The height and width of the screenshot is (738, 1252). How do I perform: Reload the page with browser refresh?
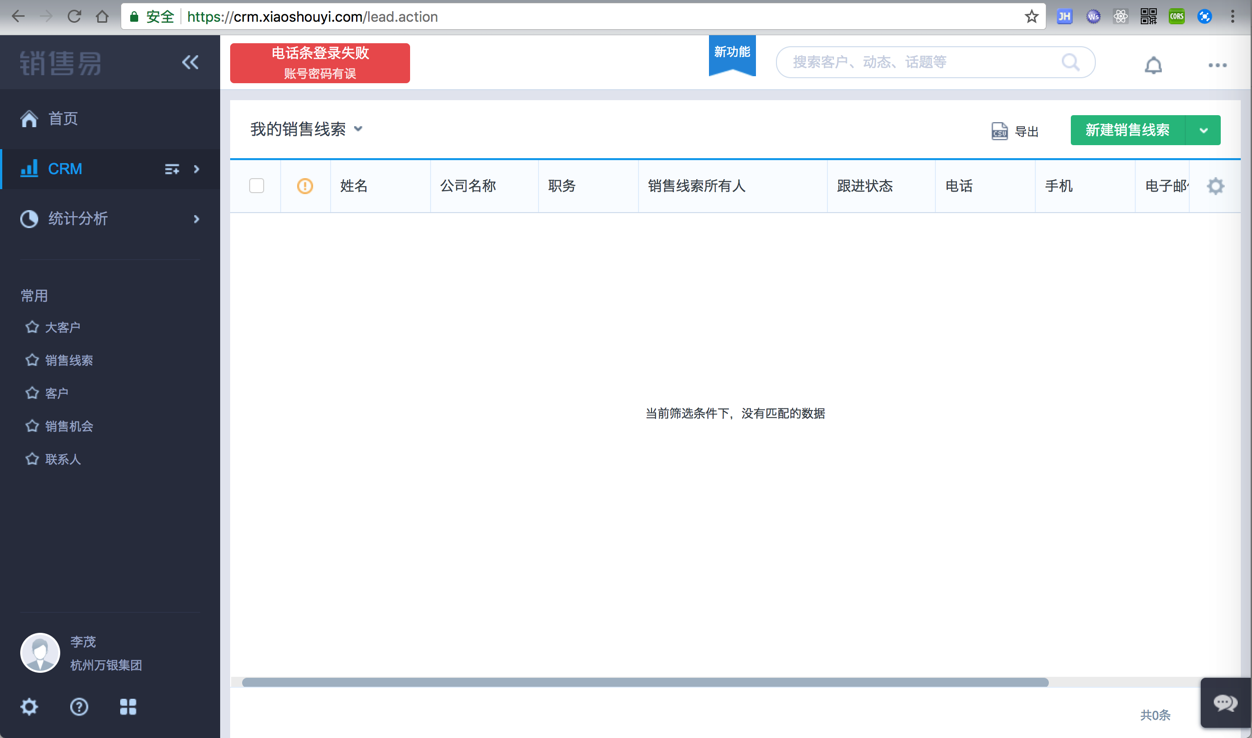74,16
